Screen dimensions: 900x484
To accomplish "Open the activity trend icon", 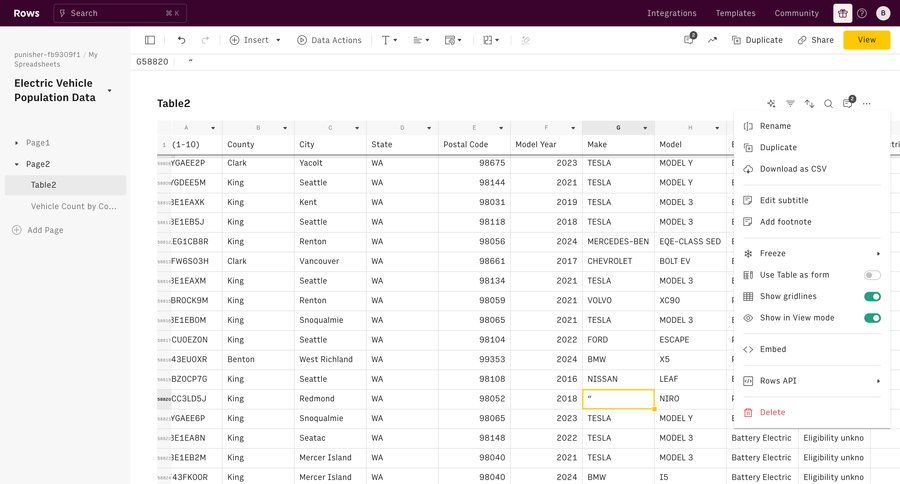I will [x=712, y=40].
